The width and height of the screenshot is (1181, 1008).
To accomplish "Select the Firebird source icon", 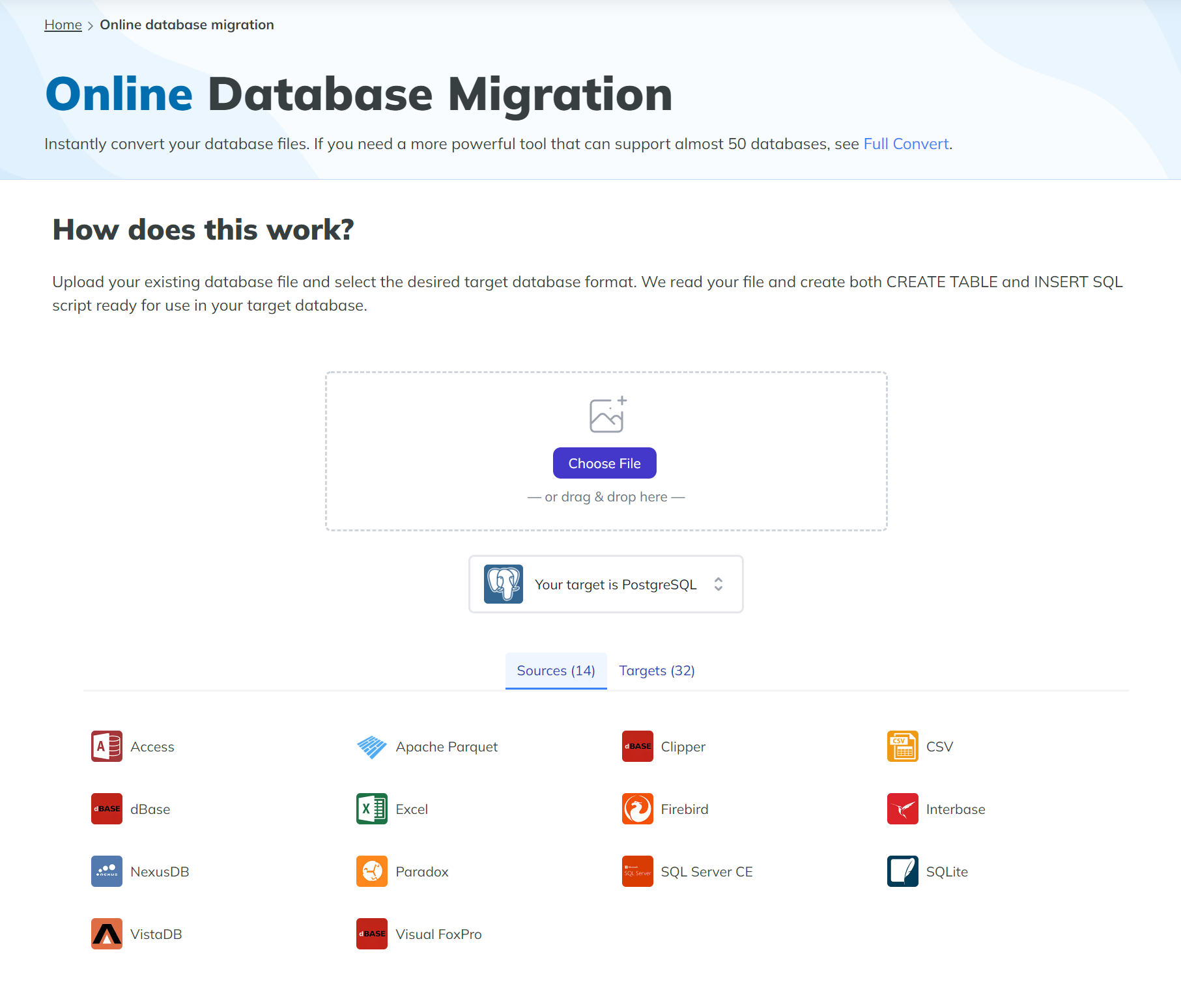I will tap(637, 809).
